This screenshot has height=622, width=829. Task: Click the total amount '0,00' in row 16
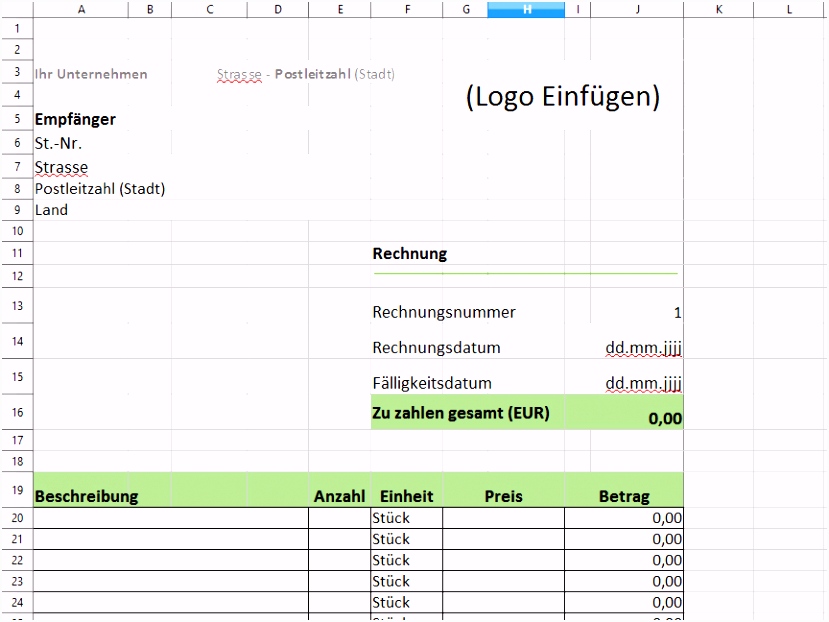[665, 418]
